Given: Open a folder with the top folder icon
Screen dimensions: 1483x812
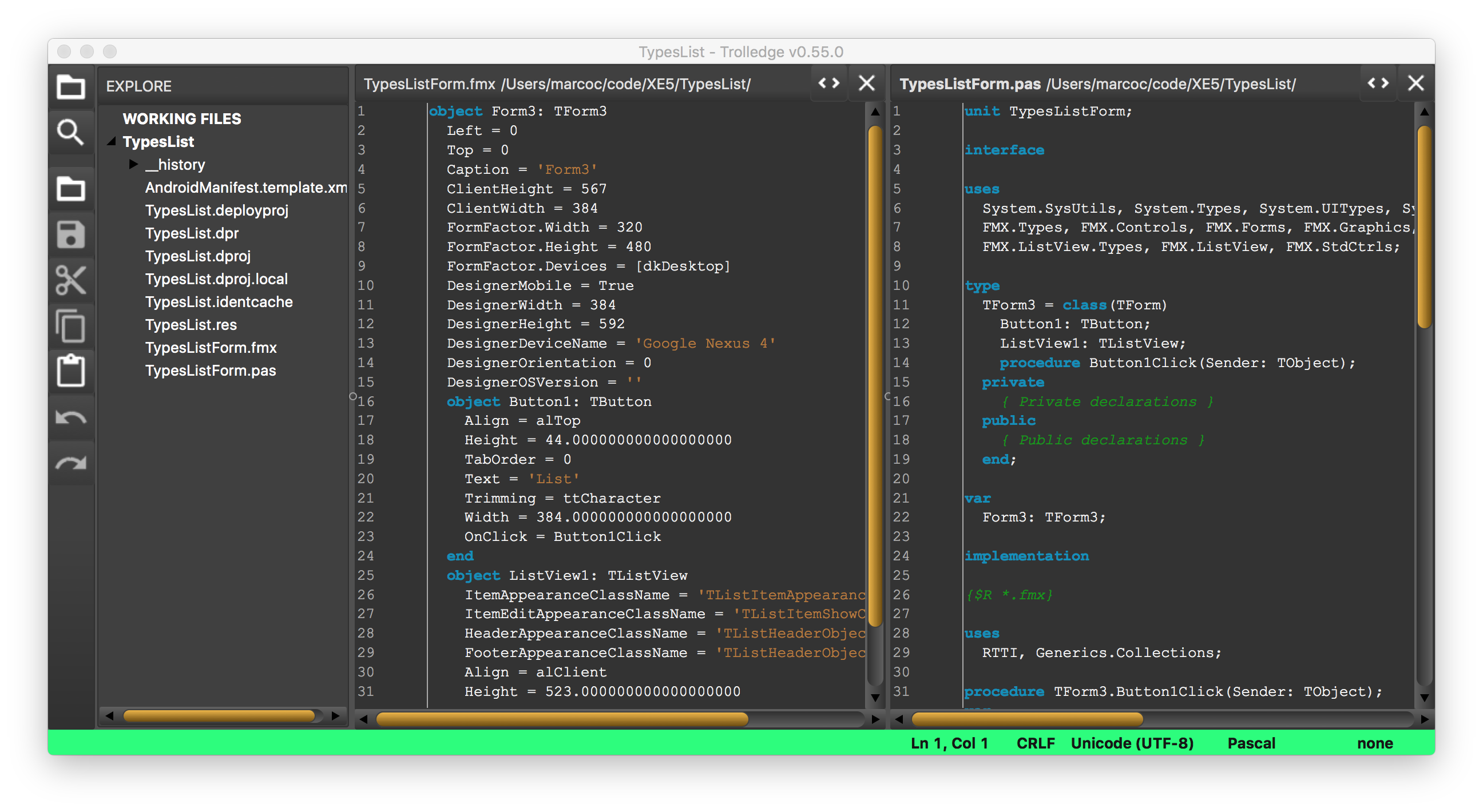Looking at the screenshot, I should 72,87.
